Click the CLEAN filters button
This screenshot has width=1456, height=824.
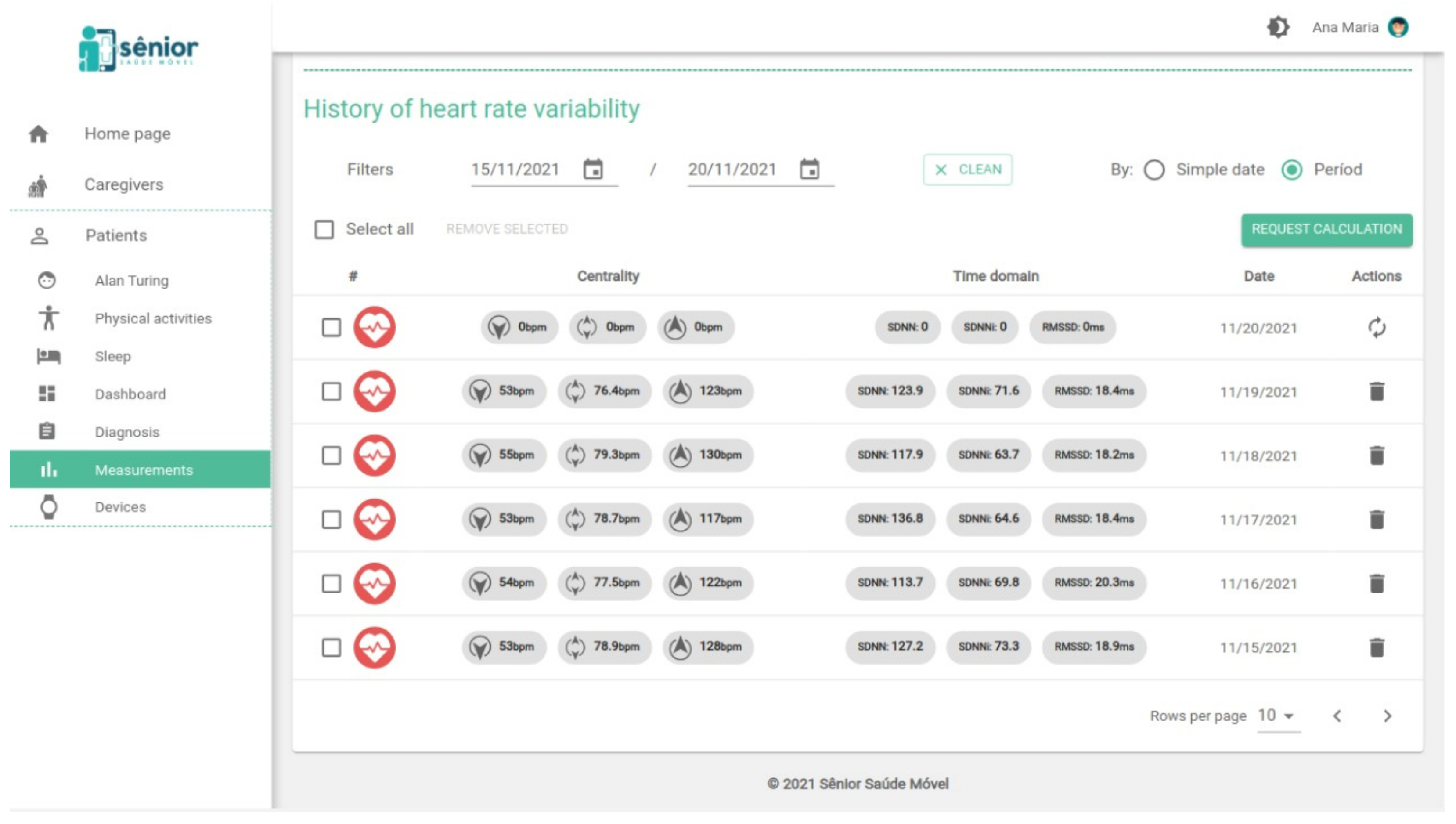(x=967, y=170)
